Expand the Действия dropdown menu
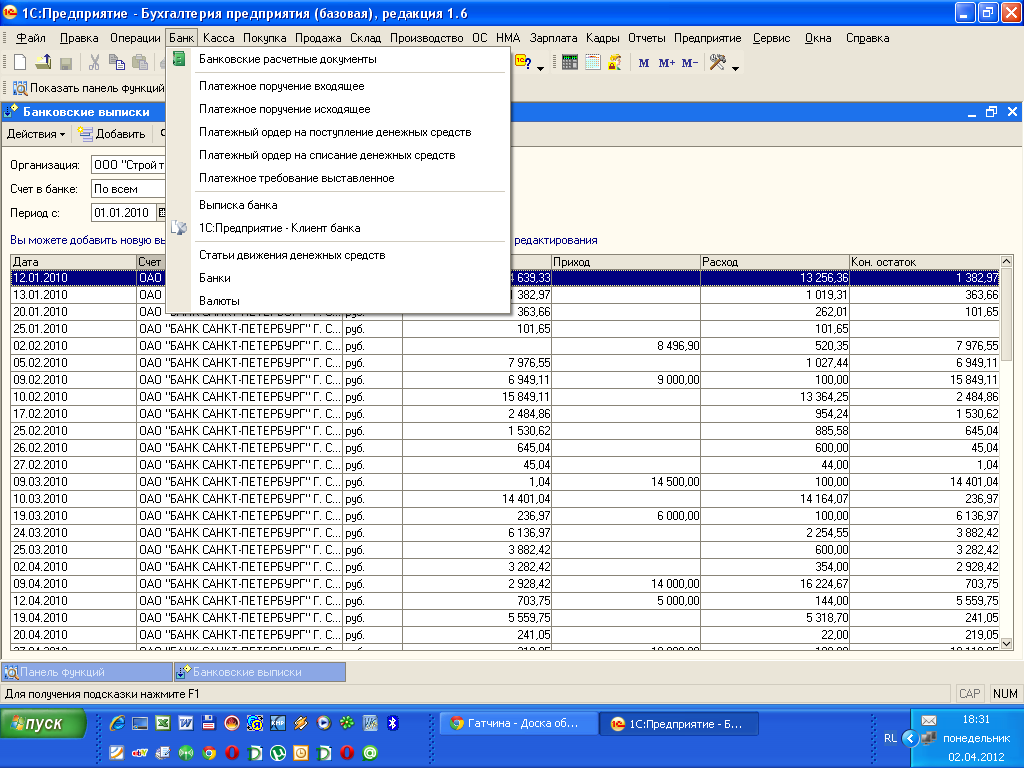The image size is (1024, 768). 36,134
